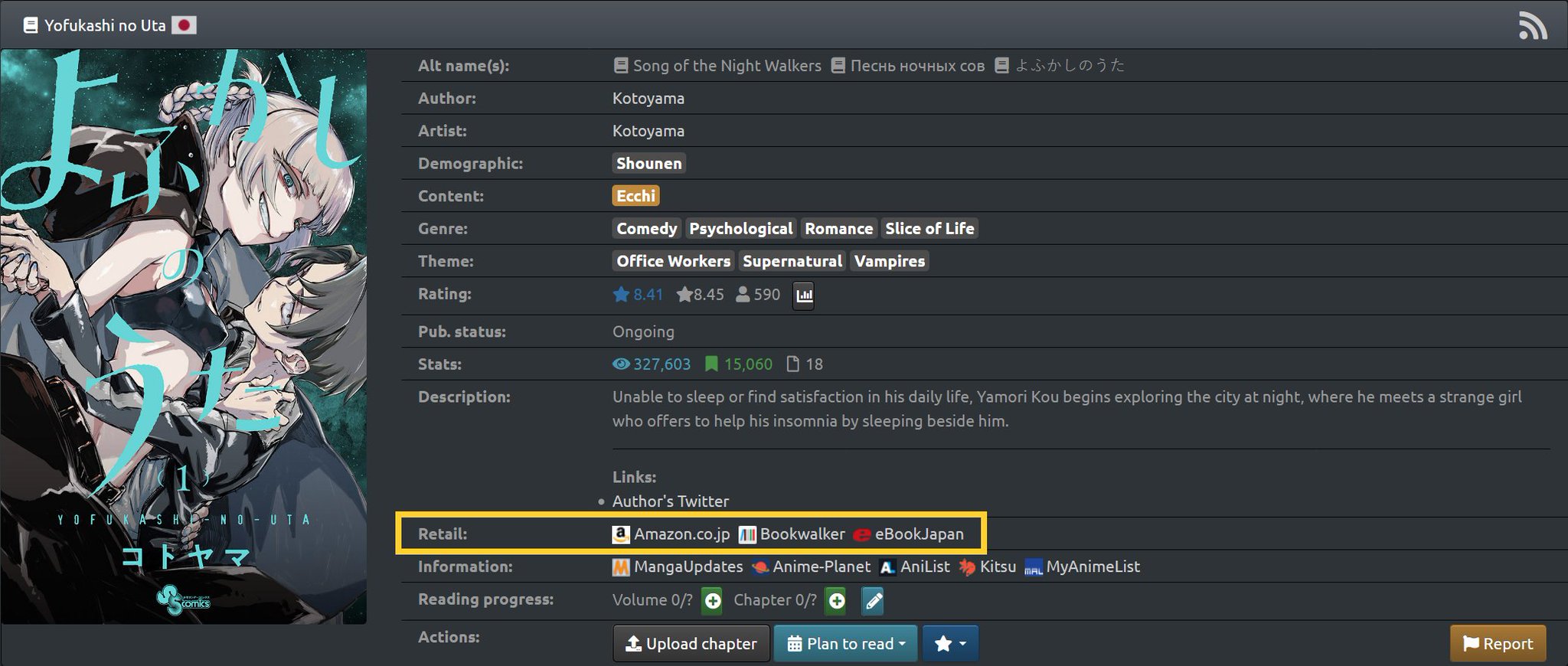Increment chapter with green plus button
1568x666 pixels.
837,601
